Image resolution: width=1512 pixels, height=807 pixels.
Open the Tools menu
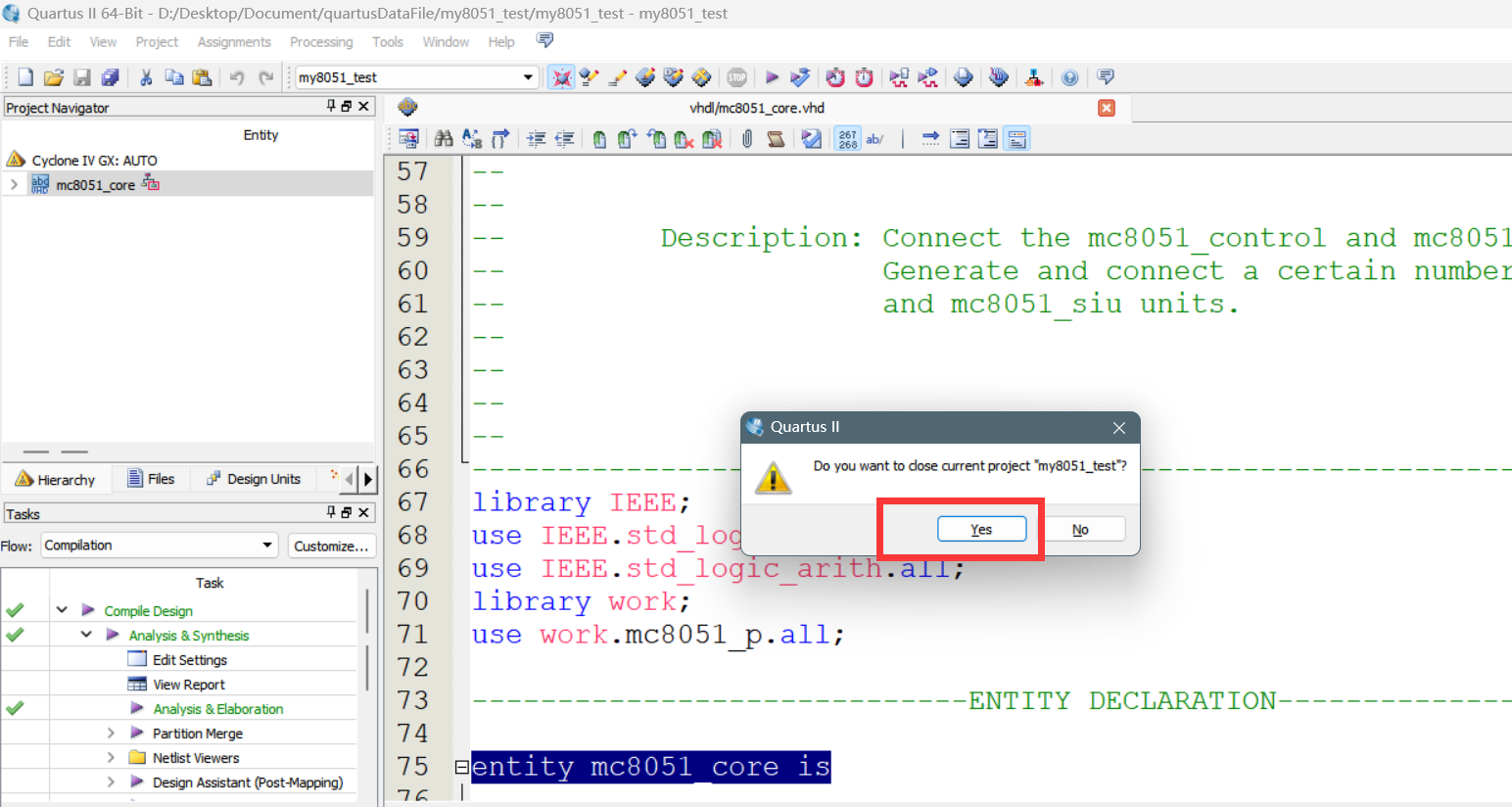click(x=388, y=42)
